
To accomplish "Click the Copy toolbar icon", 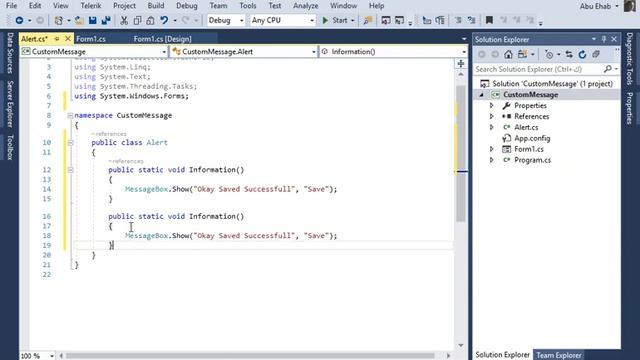I will (138, 20).
